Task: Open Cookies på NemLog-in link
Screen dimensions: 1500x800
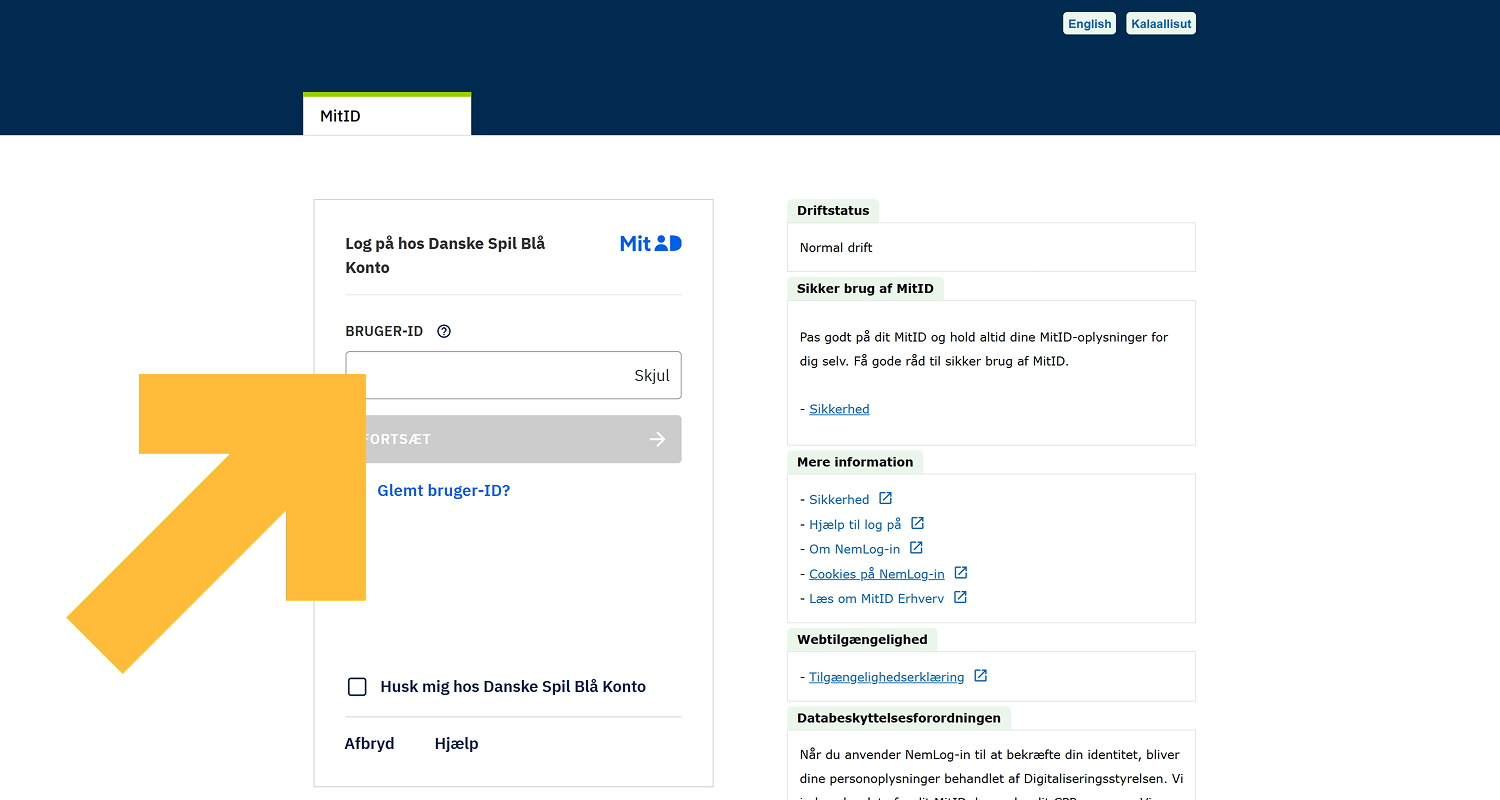Action: 876,574
